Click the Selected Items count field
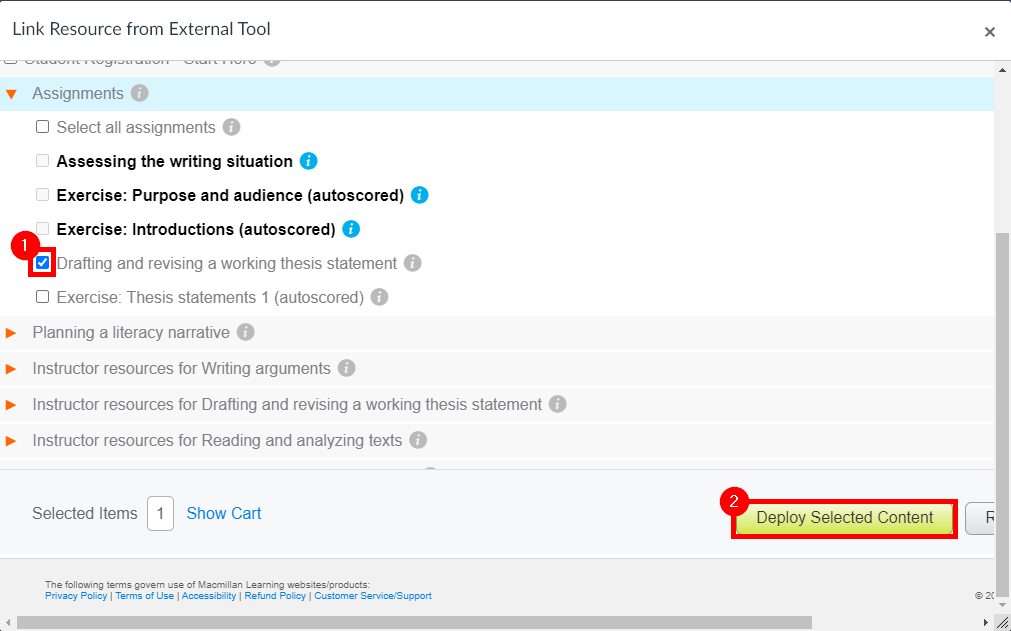The height and width of the screenshot is (631, 1011). click(x=160, y=513)
